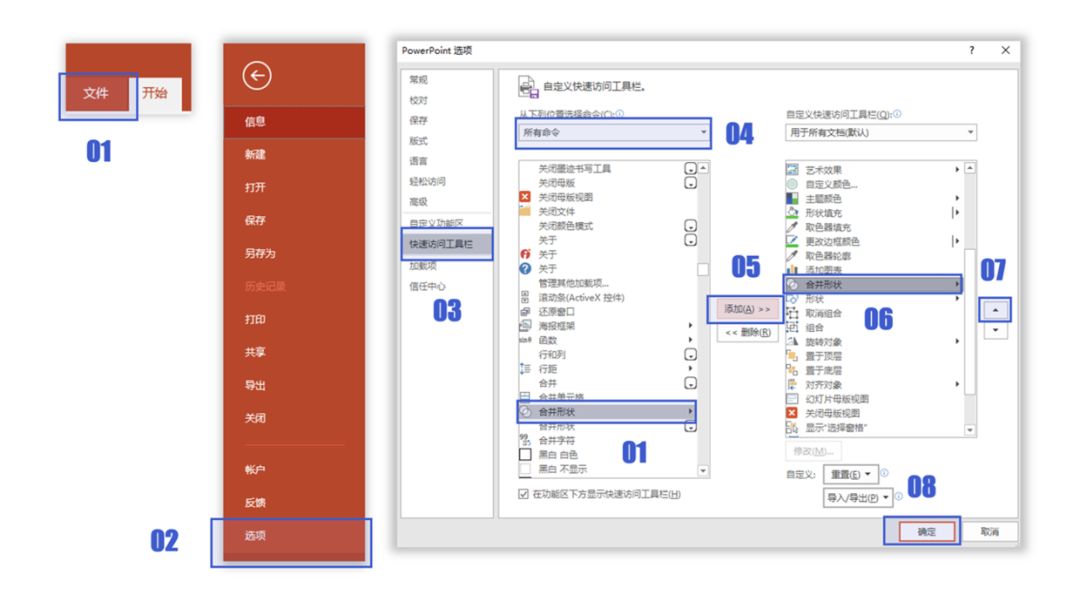Click the 添加(A) >> button

[747, 309]
